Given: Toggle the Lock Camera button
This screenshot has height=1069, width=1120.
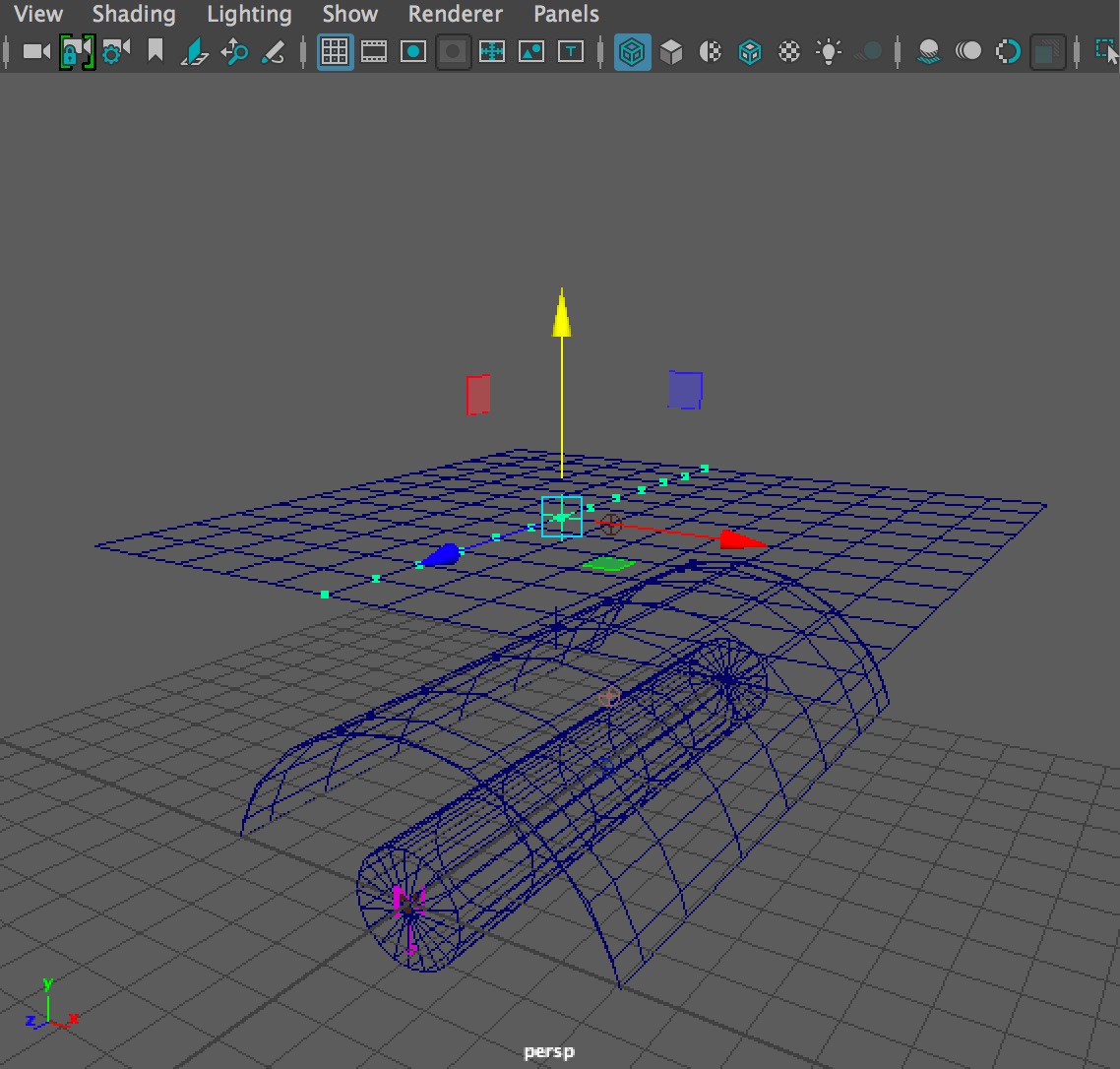Looking at the screenshot, I should pyautogui.click(x=77, y=51).
